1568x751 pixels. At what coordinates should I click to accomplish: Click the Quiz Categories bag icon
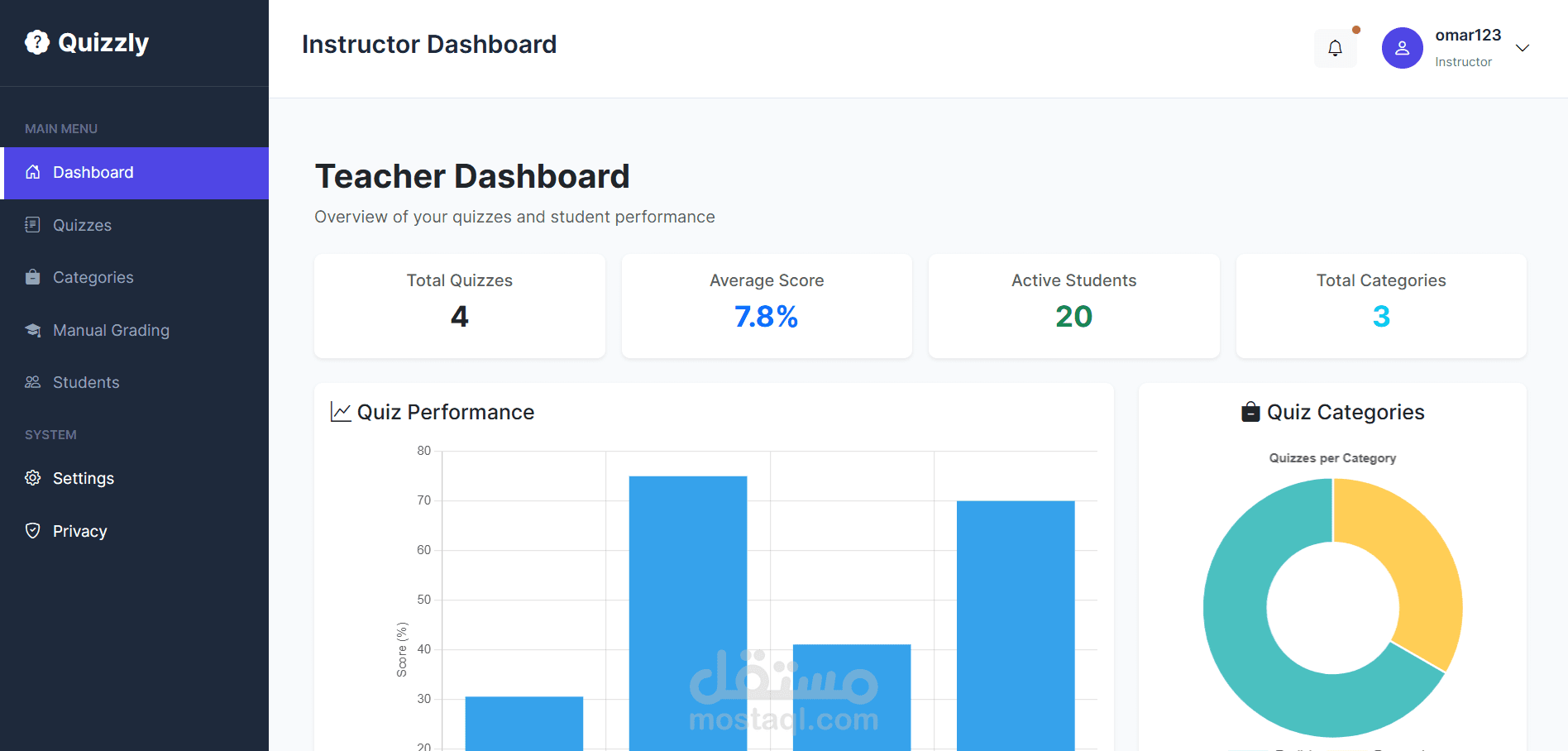[x=1250, y=412]
